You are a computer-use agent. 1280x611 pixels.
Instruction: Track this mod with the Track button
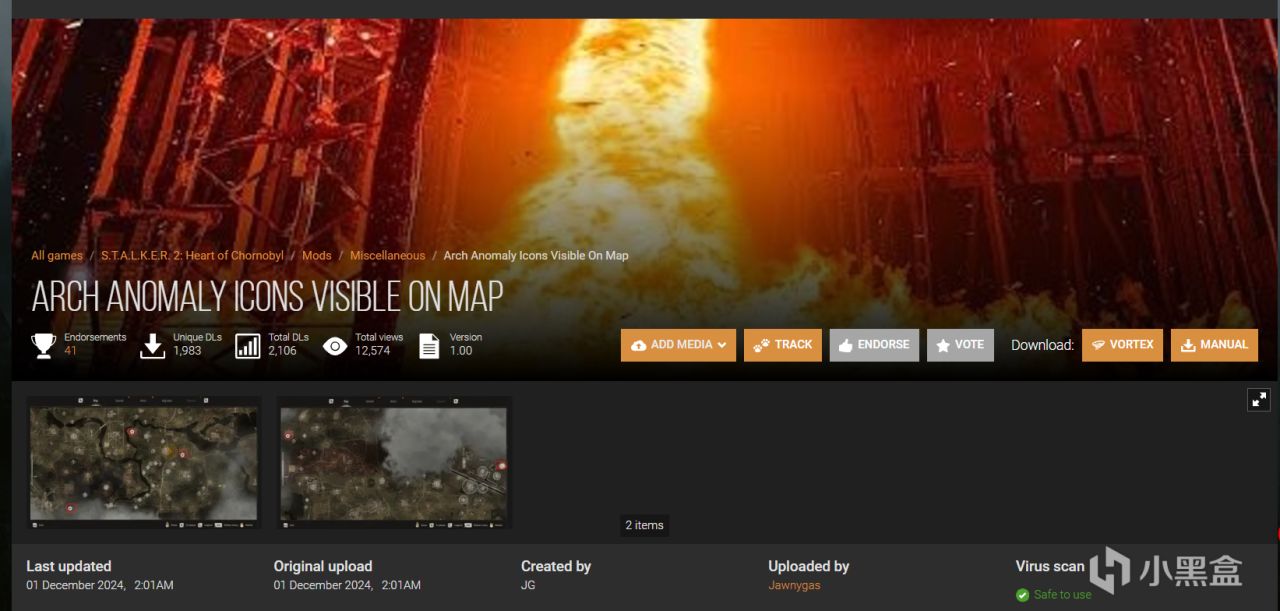point(783,345)
